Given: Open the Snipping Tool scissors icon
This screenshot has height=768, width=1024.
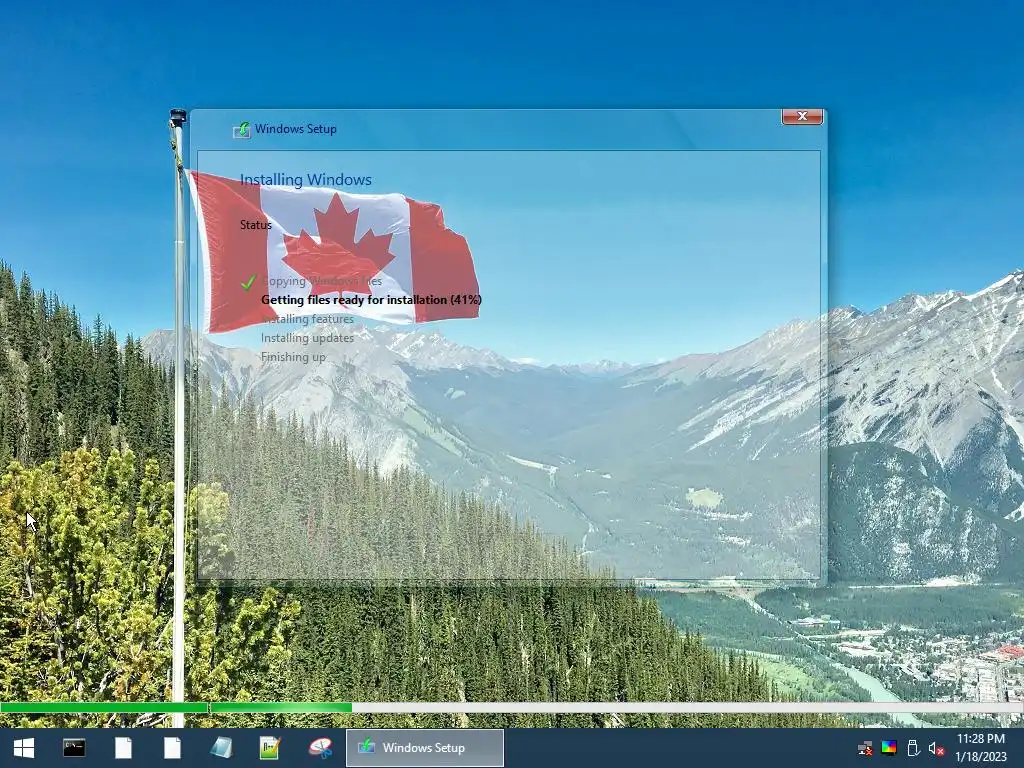Looking at the screenshot, I should tap(320, 748).
